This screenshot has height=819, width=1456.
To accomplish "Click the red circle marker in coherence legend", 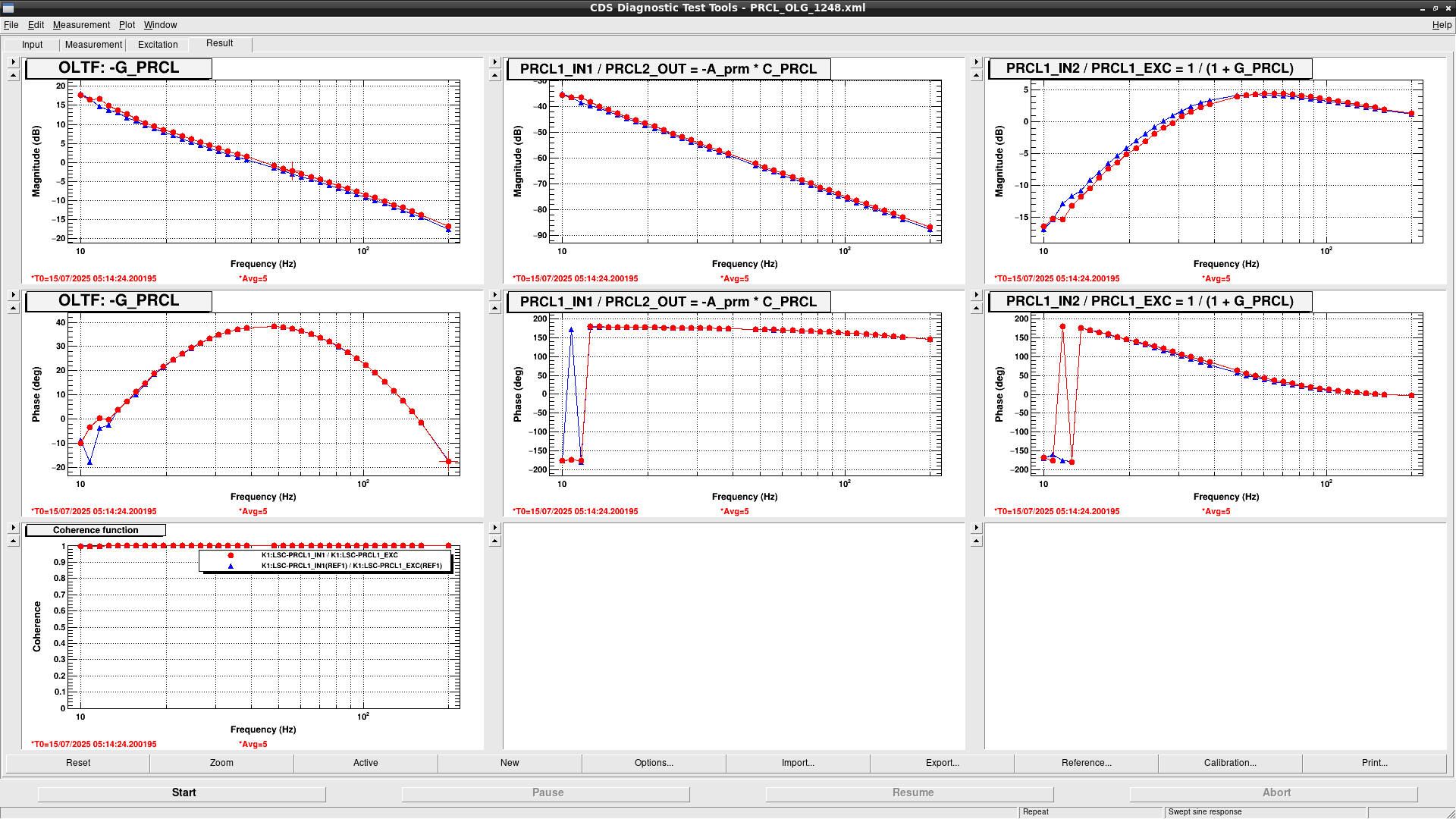I will [231, 555].
